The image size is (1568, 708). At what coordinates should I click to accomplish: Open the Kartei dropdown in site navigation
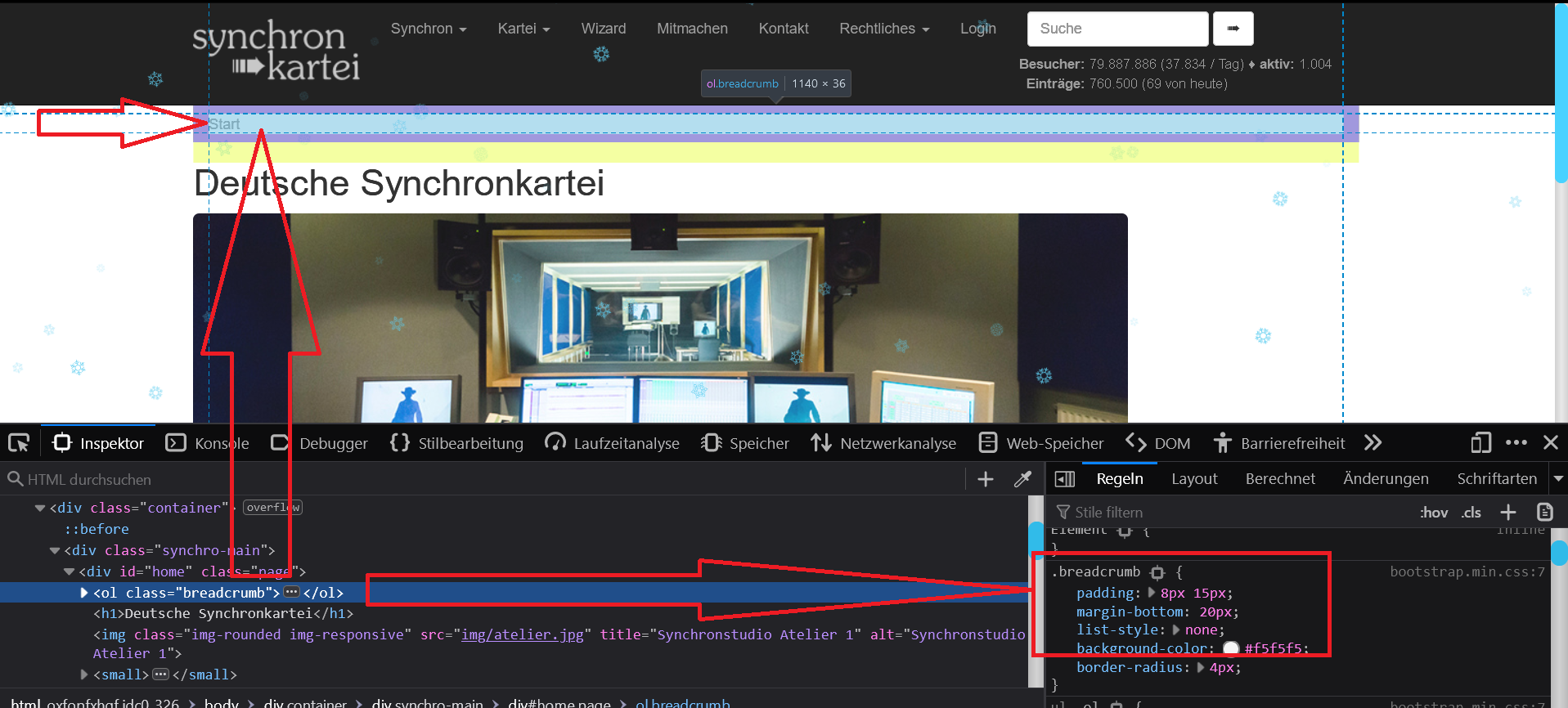tap(524, 29)
